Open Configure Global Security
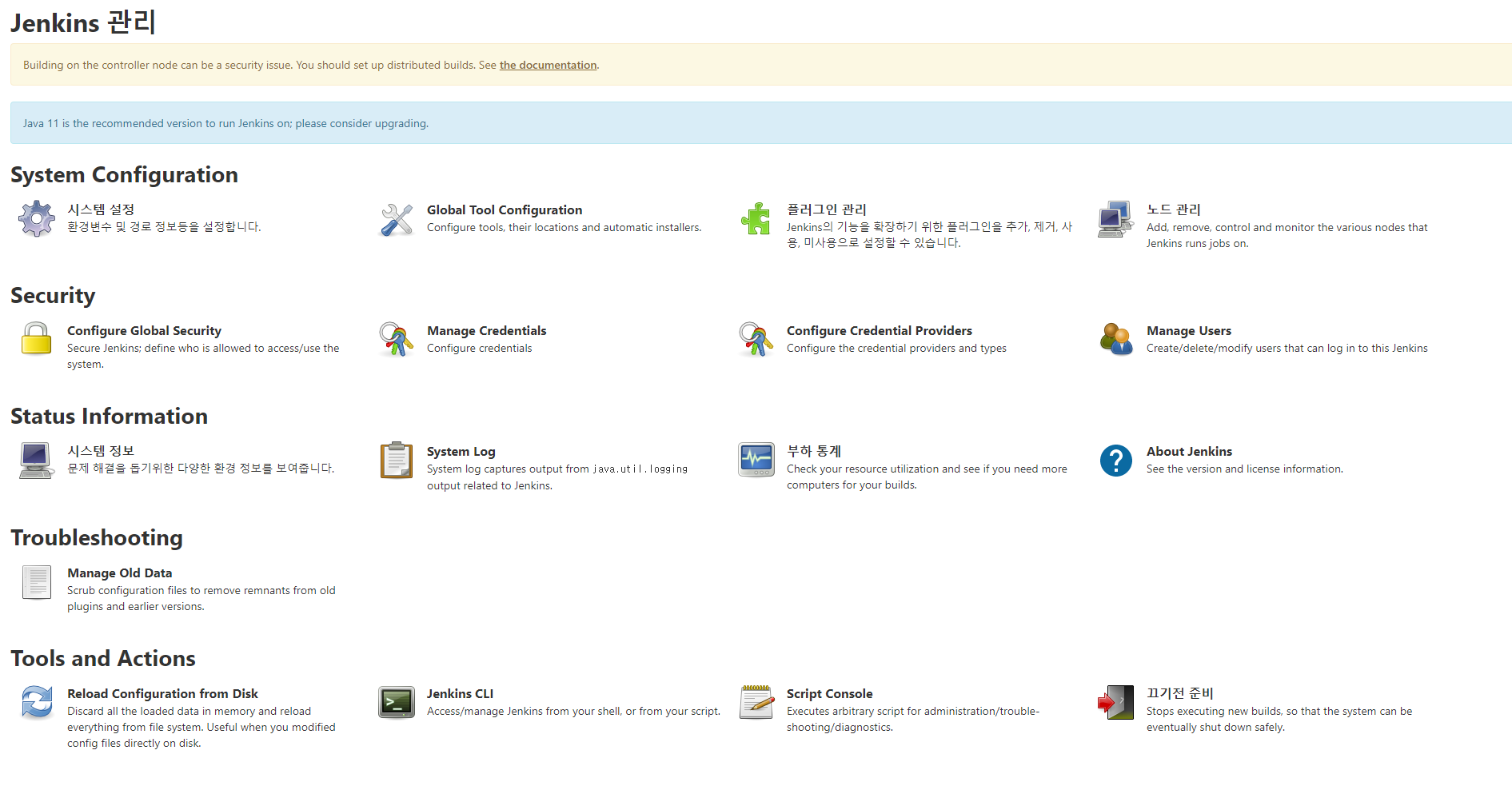This screenshot has width=1512, height=802. 144,330
